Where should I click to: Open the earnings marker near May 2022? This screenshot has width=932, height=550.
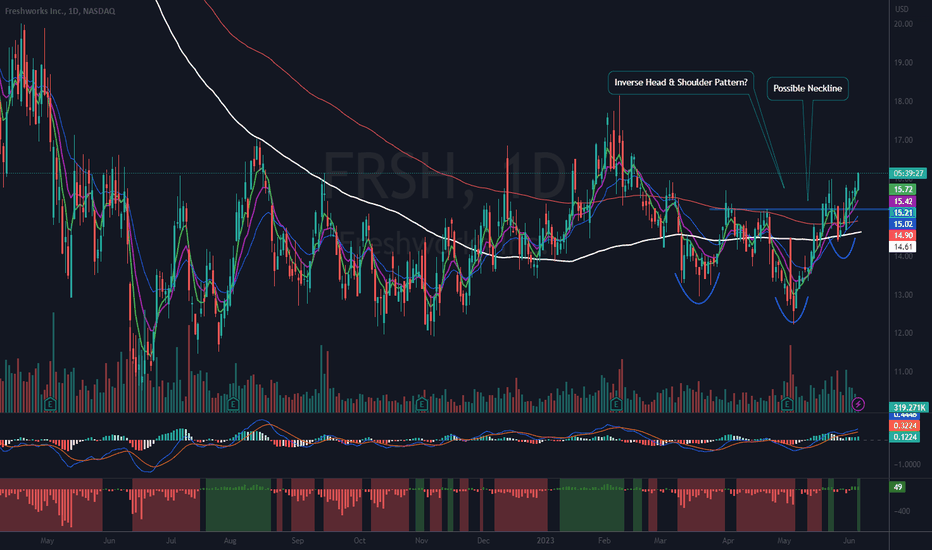[50, 404]
